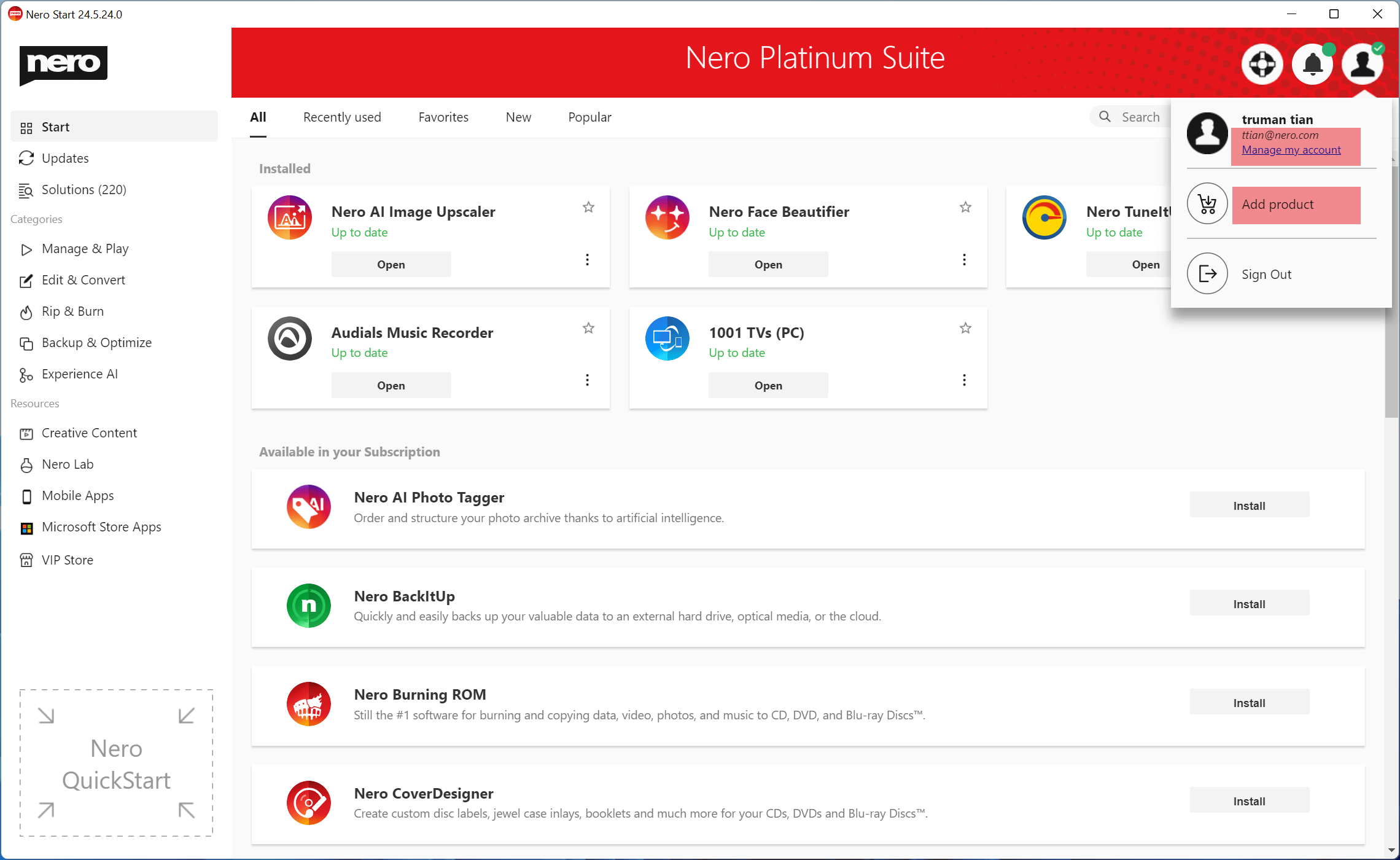
Task: Open more options for Nero AI Image Upscaler
Action: (x=587, y=260)
